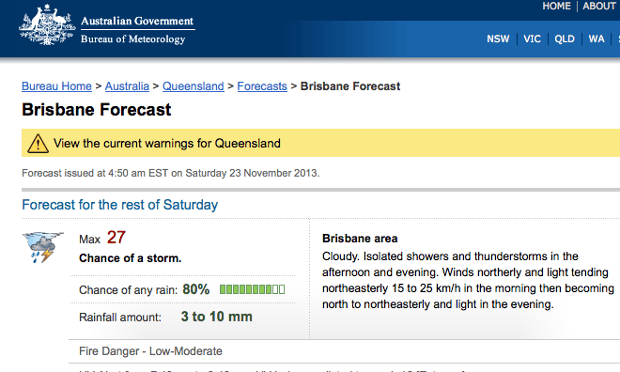Click the storm cloud weather icon
620x372 pixels.
click(43, 247)
